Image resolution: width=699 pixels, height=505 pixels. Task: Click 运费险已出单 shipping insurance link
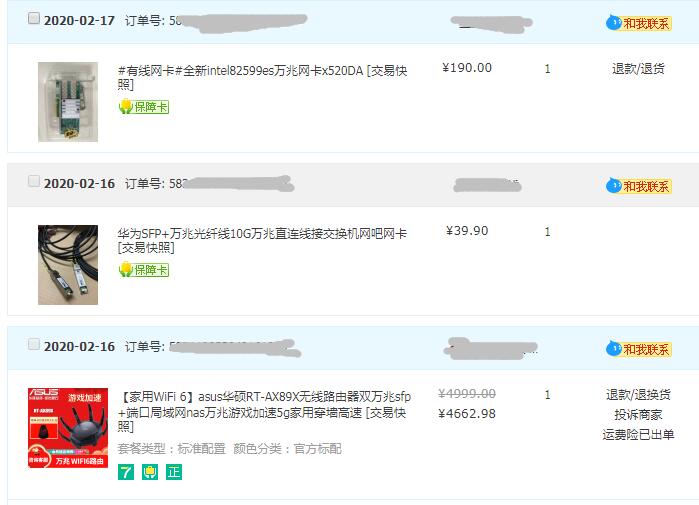(638, 435)
